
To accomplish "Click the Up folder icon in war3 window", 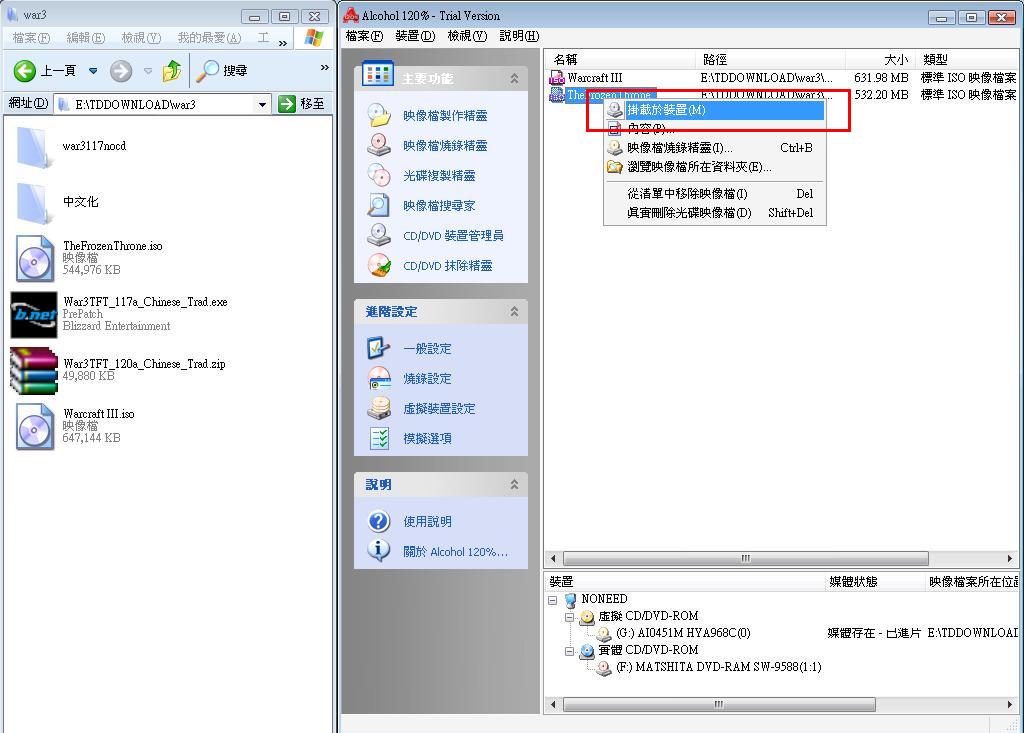I will click(x=172, y=71).
